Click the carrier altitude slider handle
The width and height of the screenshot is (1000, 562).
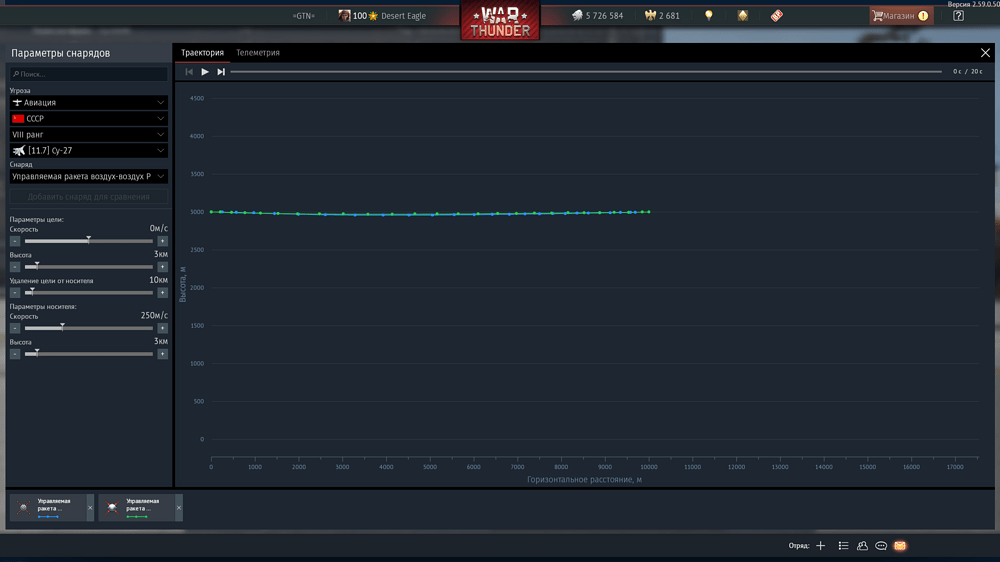point(37,352)
